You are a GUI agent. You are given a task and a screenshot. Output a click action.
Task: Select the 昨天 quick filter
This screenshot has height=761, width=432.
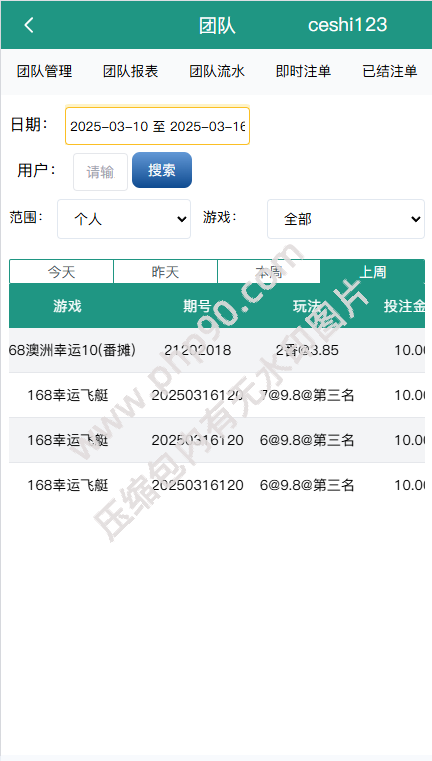click(x=165, y=272)
